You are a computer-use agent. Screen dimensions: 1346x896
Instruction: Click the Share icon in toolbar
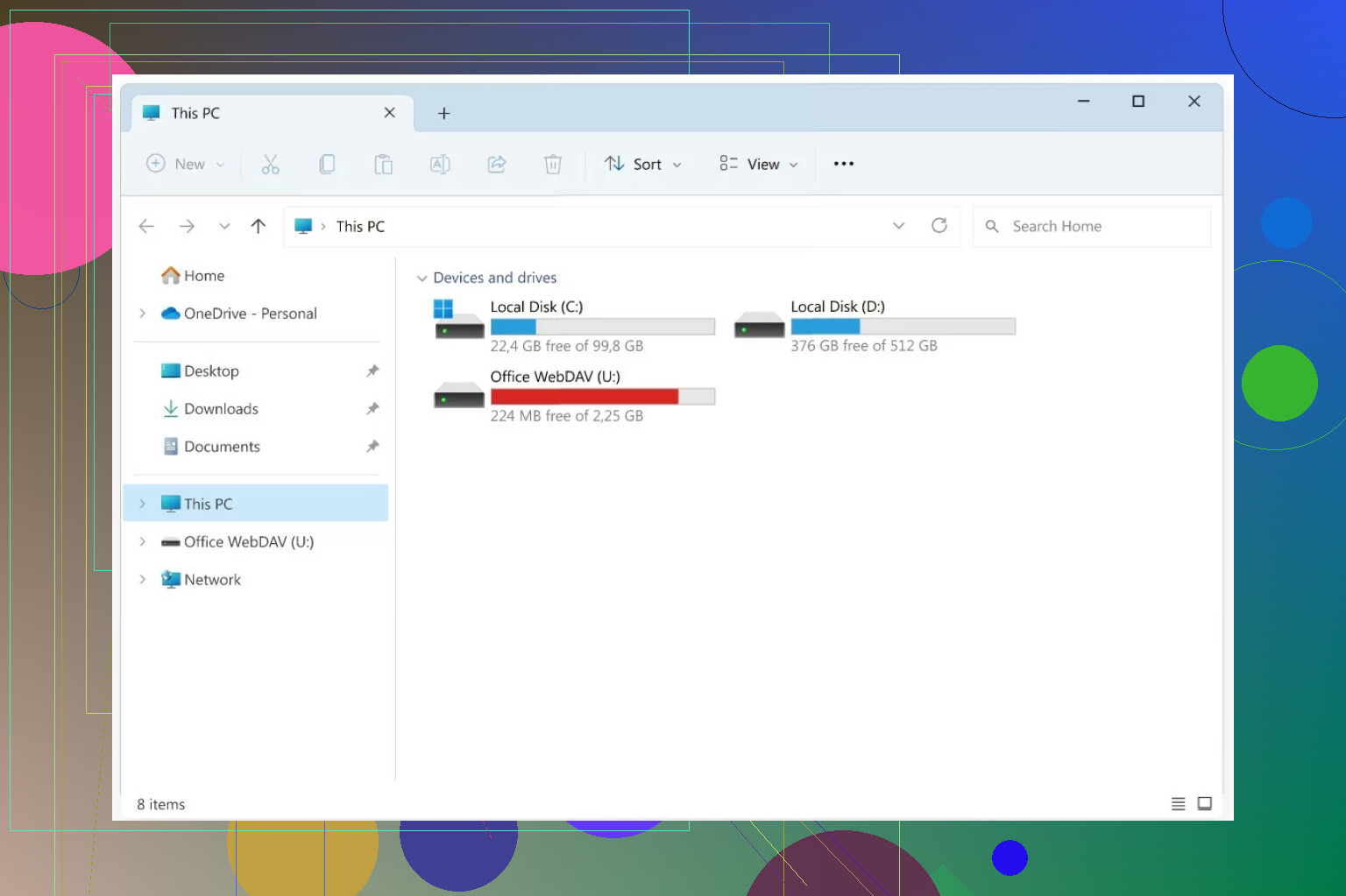coord(497,165)
